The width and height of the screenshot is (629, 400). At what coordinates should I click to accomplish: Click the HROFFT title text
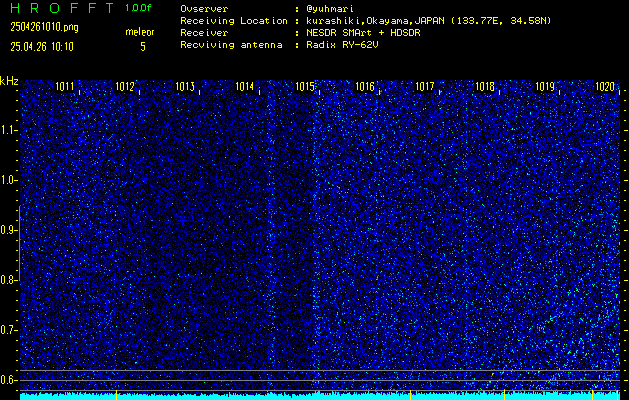[62, 8]
